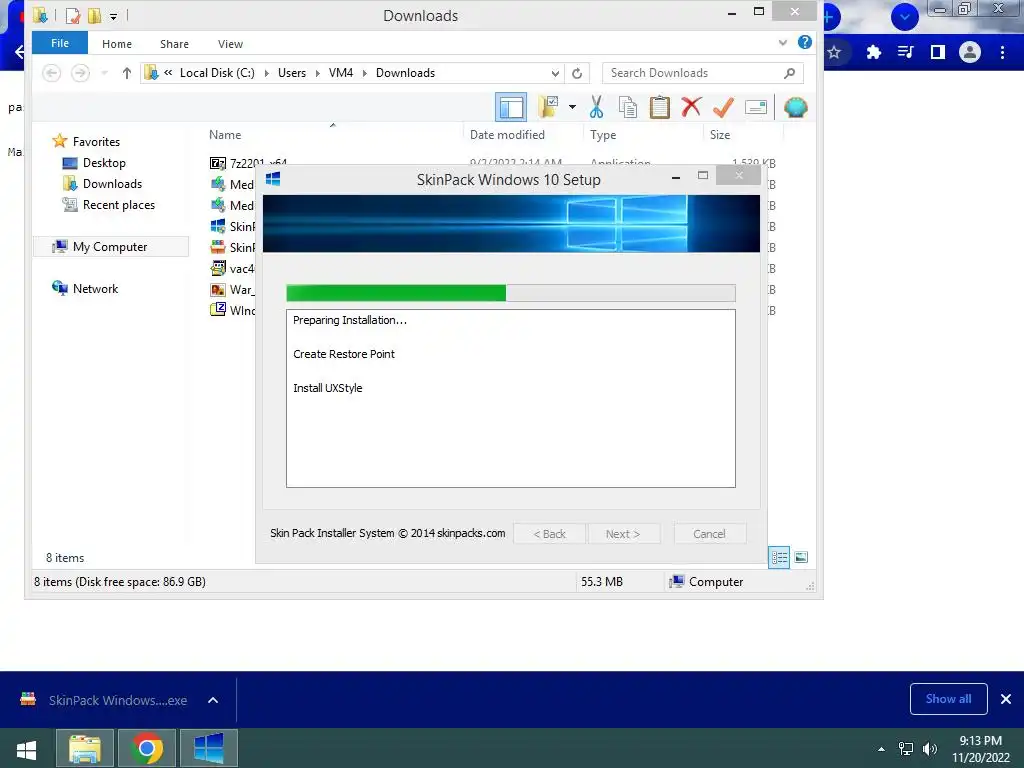Click the globe shell icon in Explorer toolbar
The width and height of the screenshot is (1024, 768).
click(x=795, y=107)
